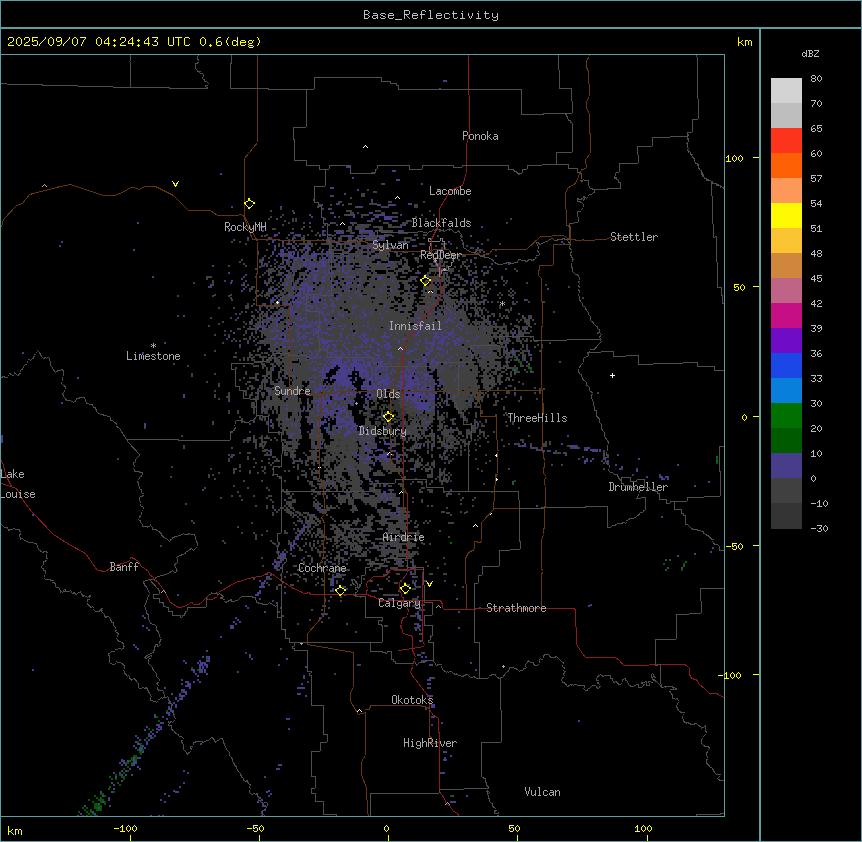Click the Ponoka city label

pos(480,136)
